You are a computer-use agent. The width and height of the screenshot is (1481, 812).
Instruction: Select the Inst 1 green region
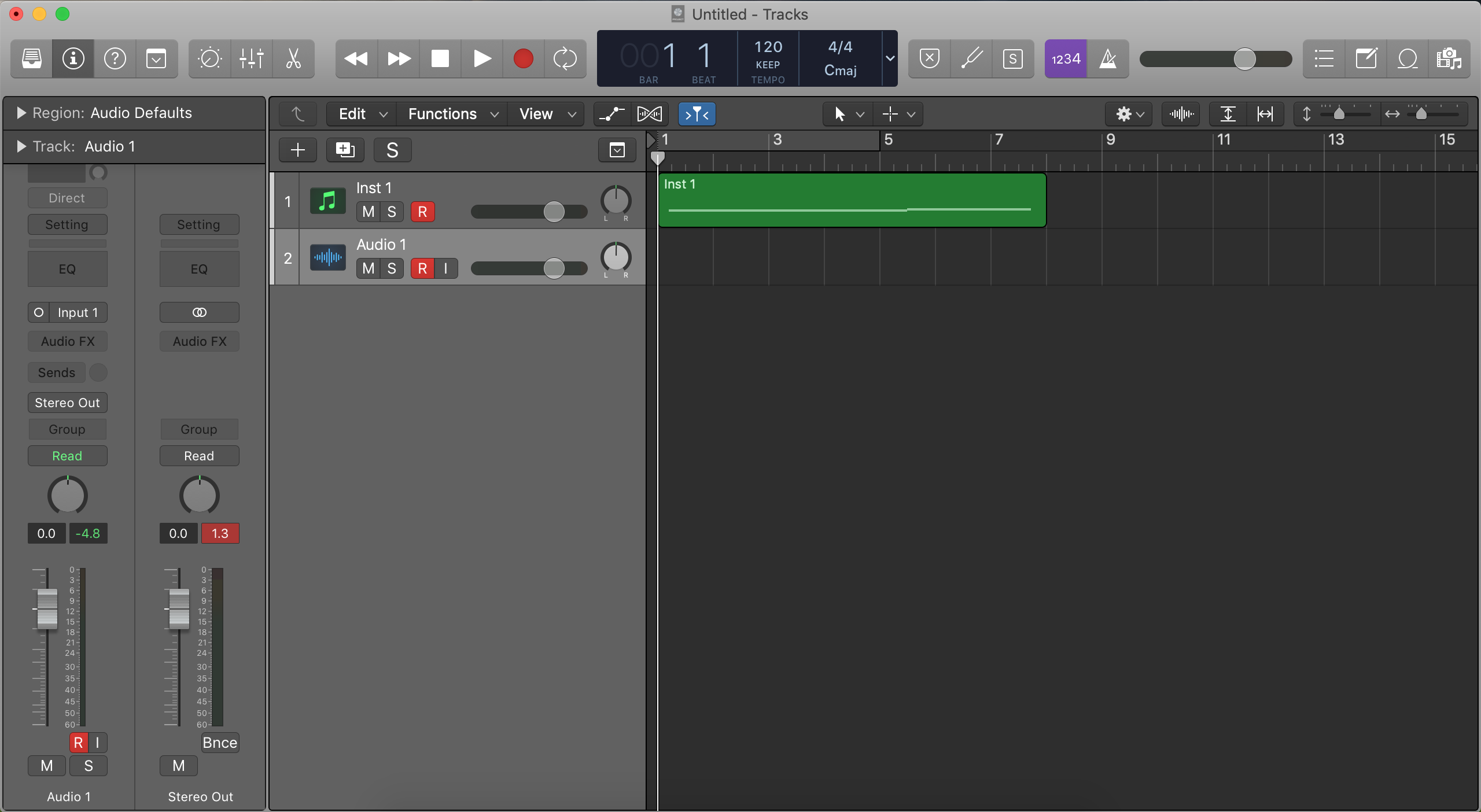tap(852, 200)
